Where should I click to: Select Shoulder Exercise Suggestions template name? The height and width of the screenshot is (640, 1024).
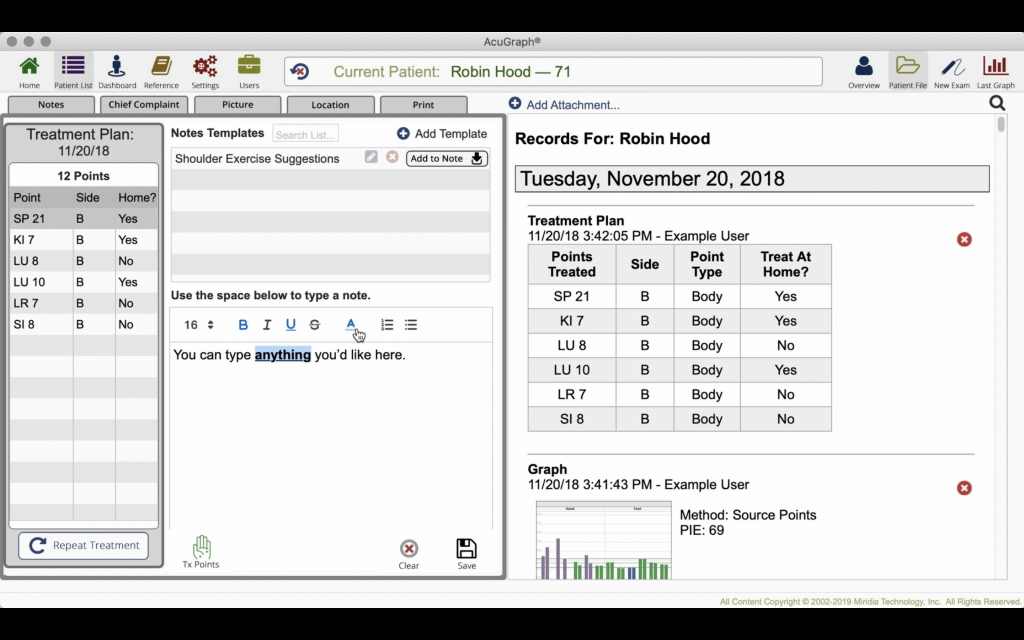pyautogui.click(x=257, y=159)
